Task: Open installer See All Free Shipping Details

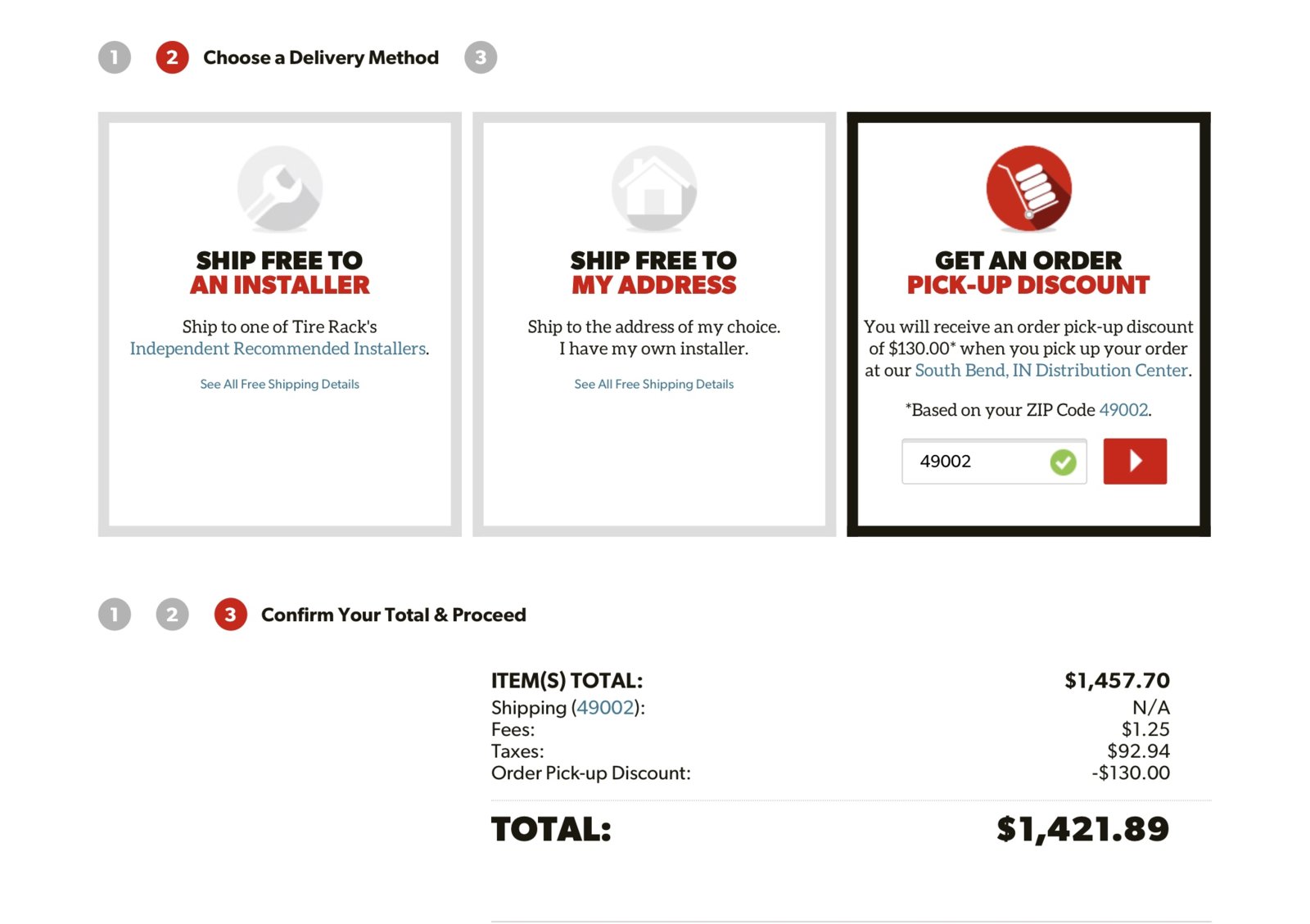Action: click(x=279, y=385)
